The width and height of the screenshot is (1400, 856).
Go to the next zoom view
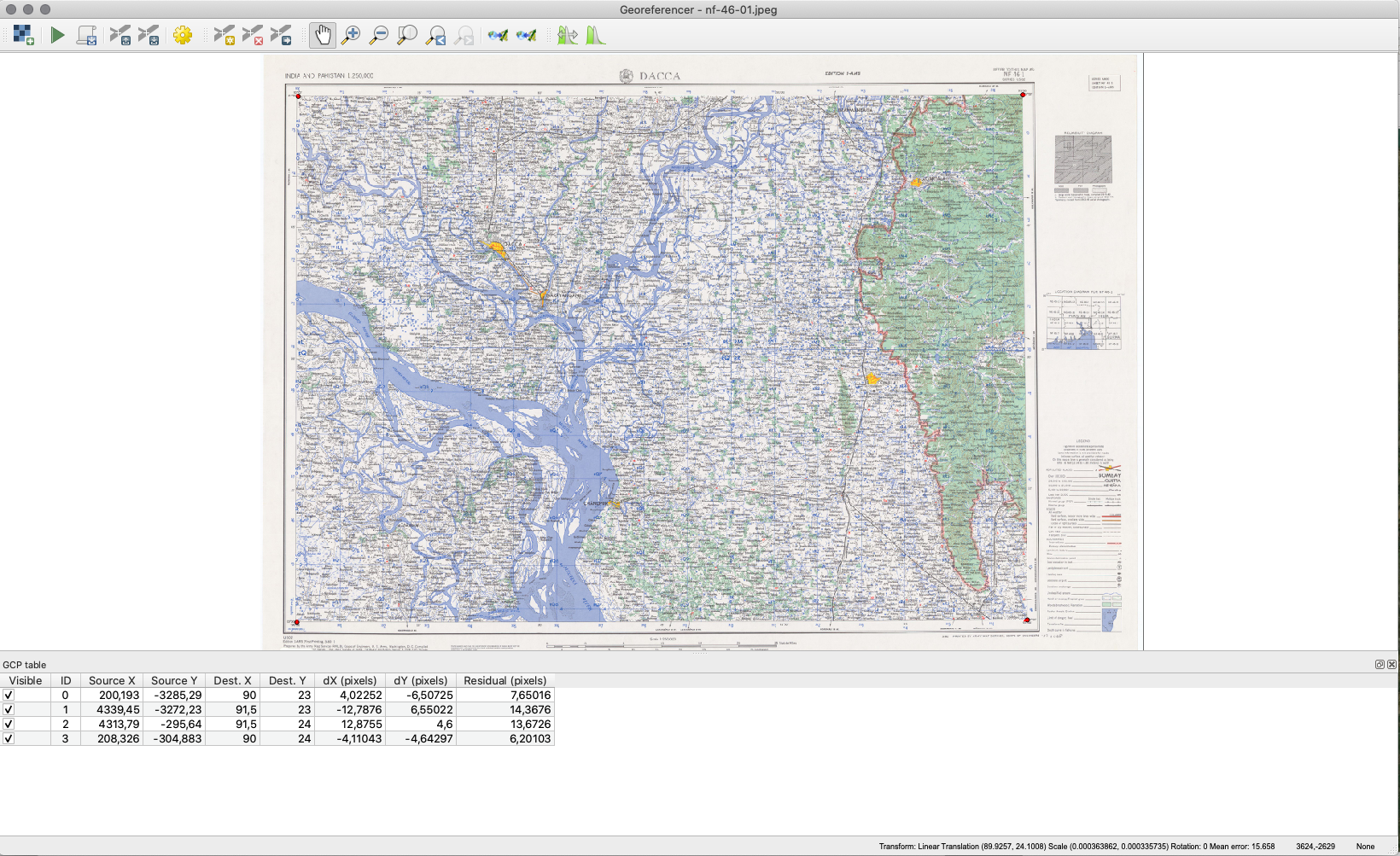point(464,35)
